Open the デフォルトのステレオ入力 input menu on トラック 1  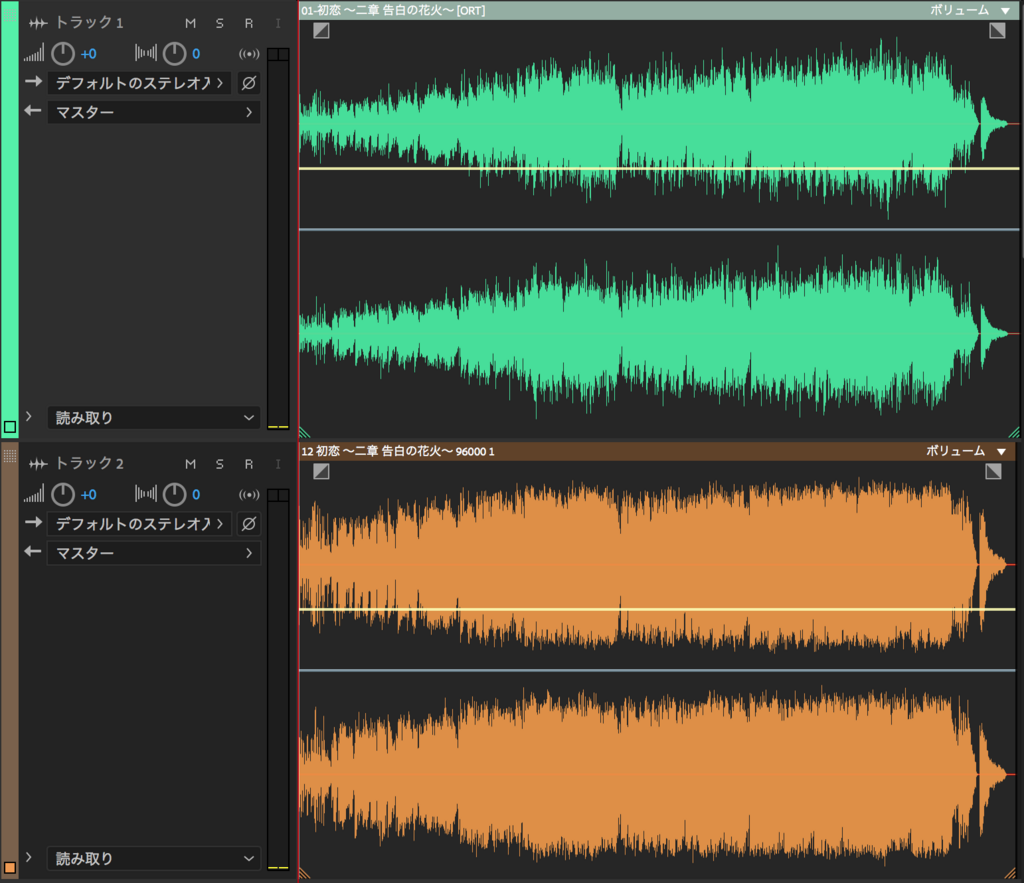coord(139,83)
